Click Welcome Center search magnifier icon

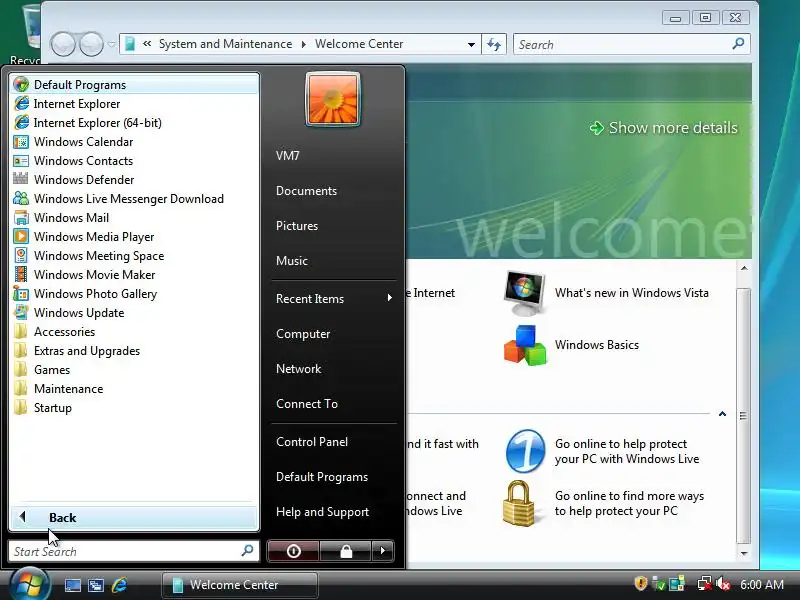738,44
